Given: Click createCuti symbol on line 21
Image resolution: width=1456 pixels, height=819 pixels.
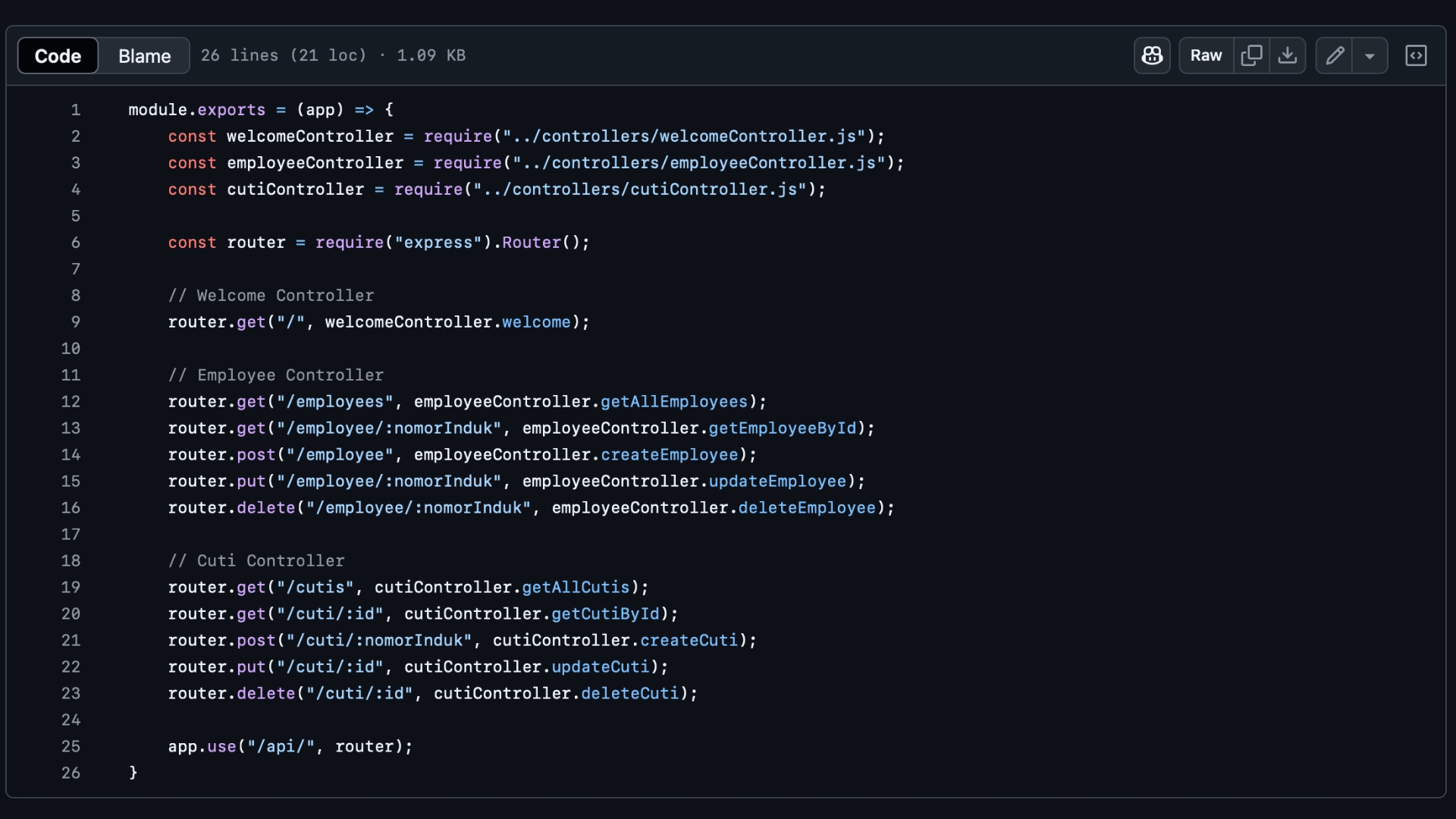Looking at the screenshot, I should (689, 641).
